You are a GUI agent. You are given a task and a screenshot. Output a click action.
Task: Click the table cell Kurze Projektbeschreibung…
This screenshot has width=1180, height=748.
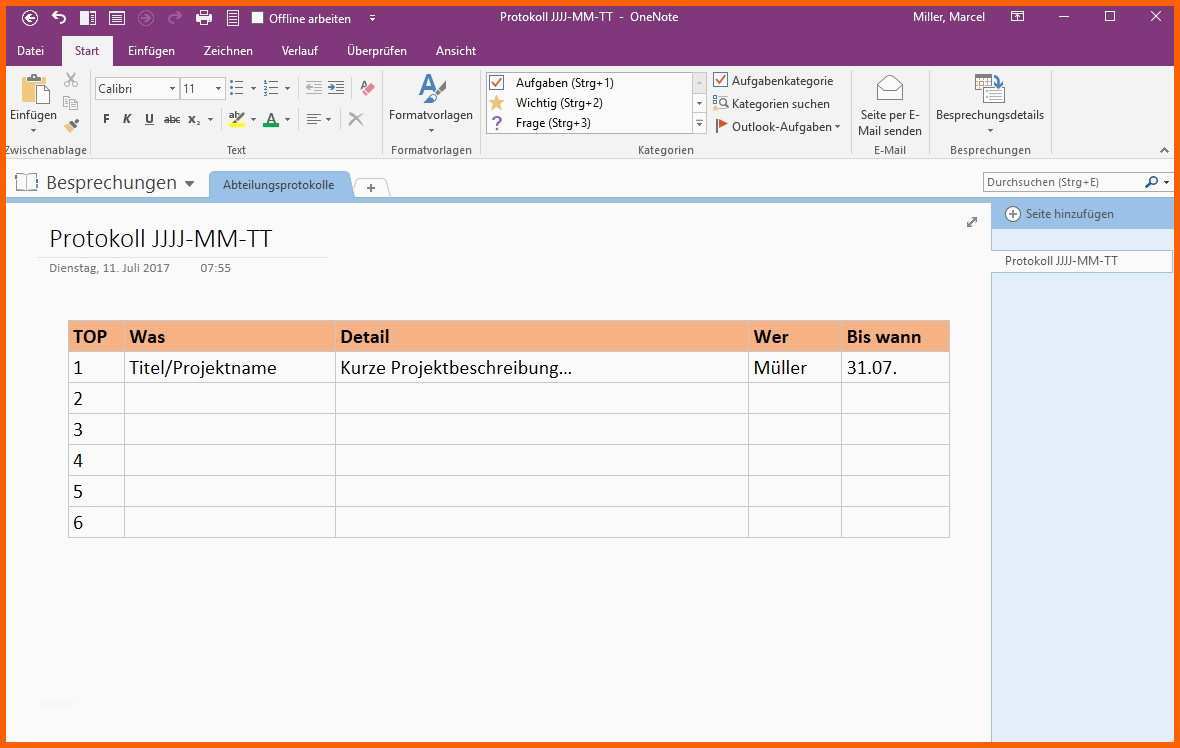point(542,367)
